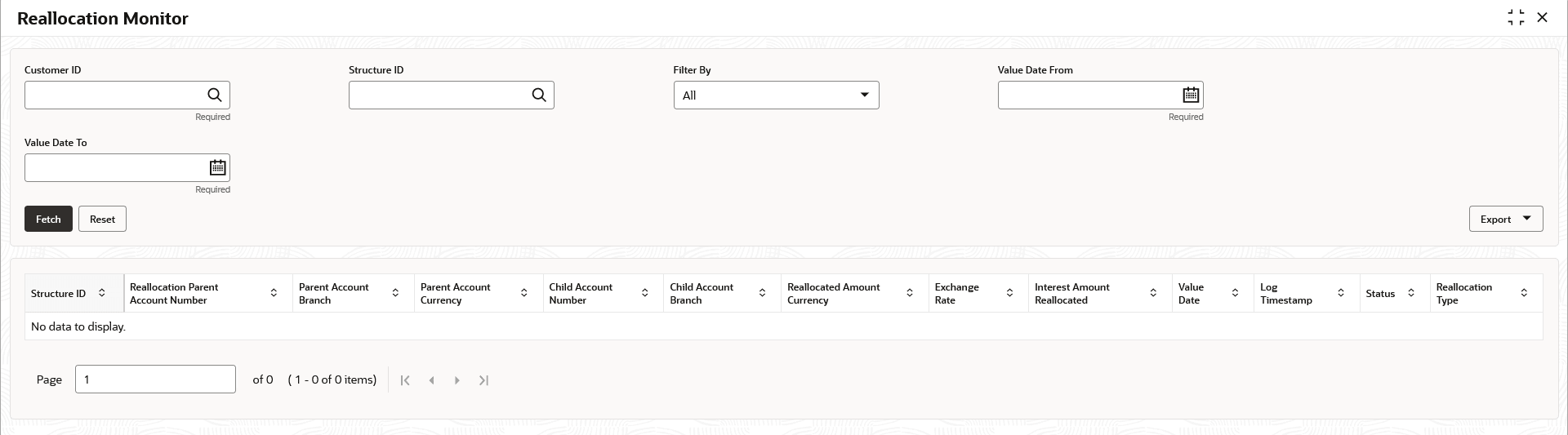Jump to the last results page
The height and width of the screenshot is (435, 1568).
coord(483,380)
